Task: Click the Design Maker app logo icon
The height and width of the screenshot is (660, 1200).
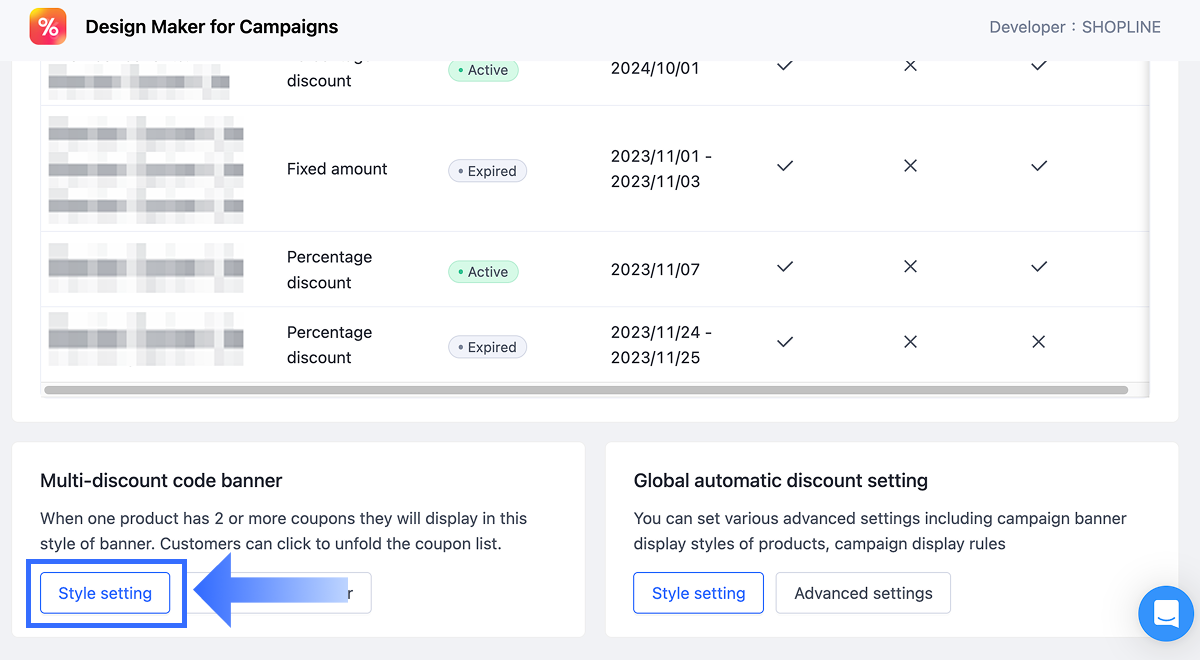Action: click(48, 27)
